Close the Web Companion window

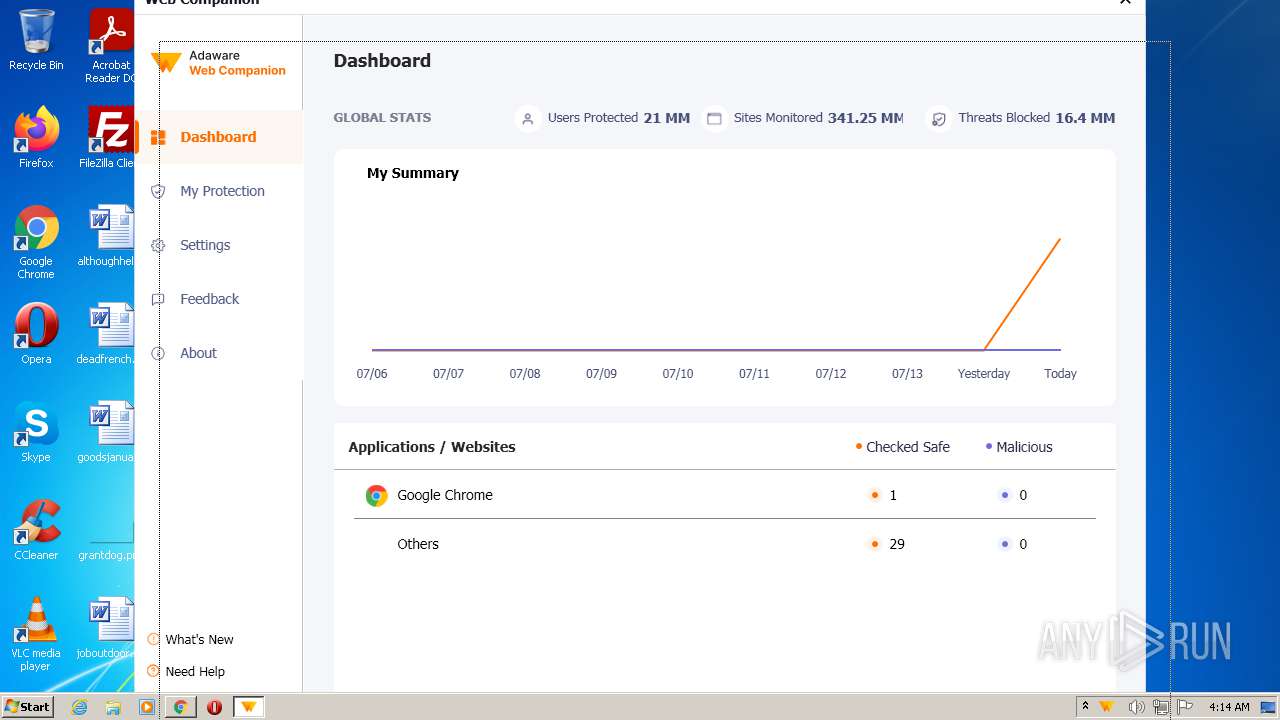(1125, 3)
